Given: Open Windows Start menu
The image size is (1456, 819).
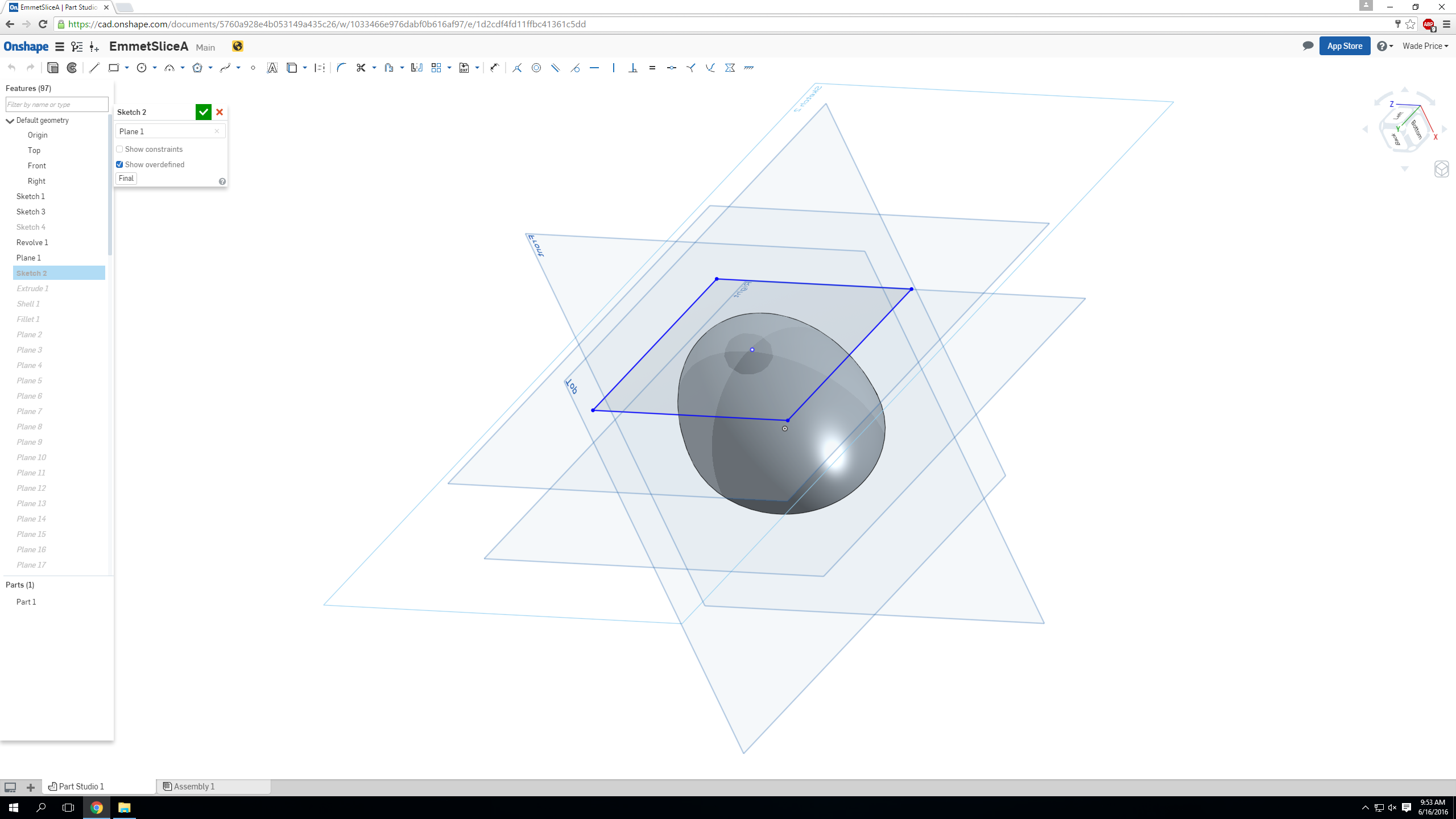Looking at the screenshot, I should (x=14, y=808).
